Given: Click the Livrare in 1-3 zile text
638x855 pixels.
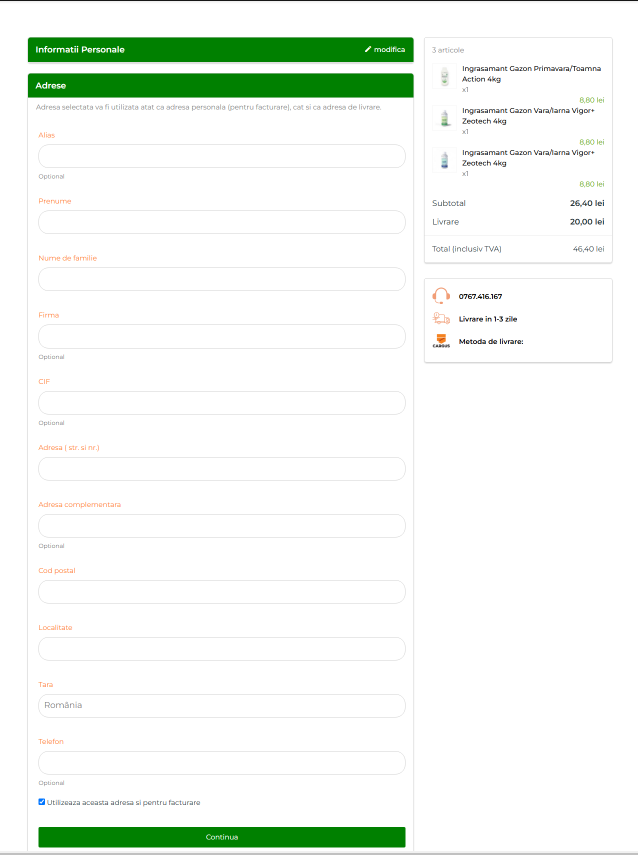Looking at the screenshot, I should click(488, 319).
